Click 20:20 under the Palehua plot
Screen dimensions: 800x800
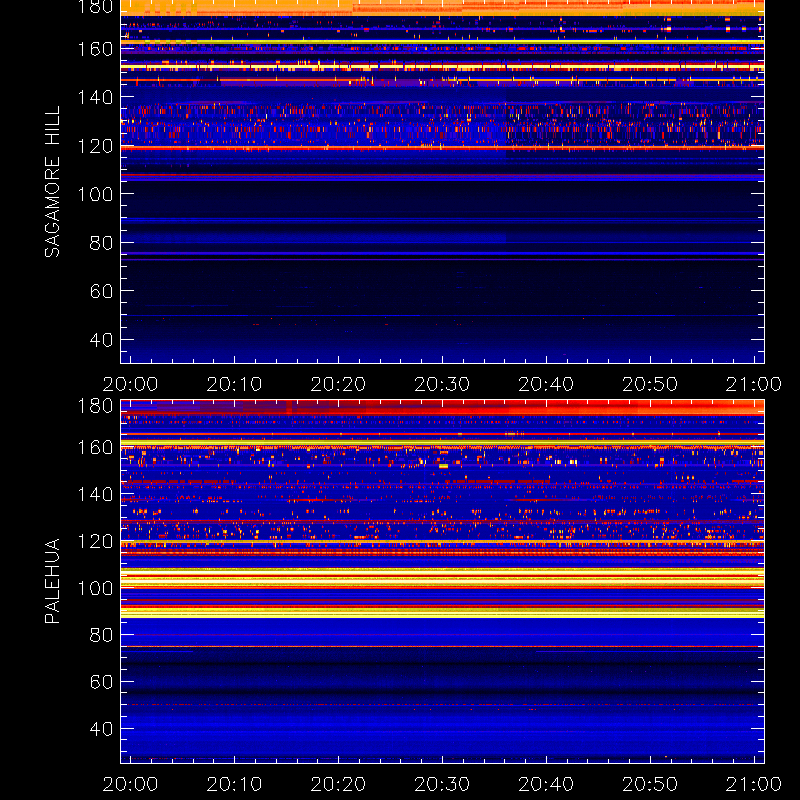tap(338, 784)
